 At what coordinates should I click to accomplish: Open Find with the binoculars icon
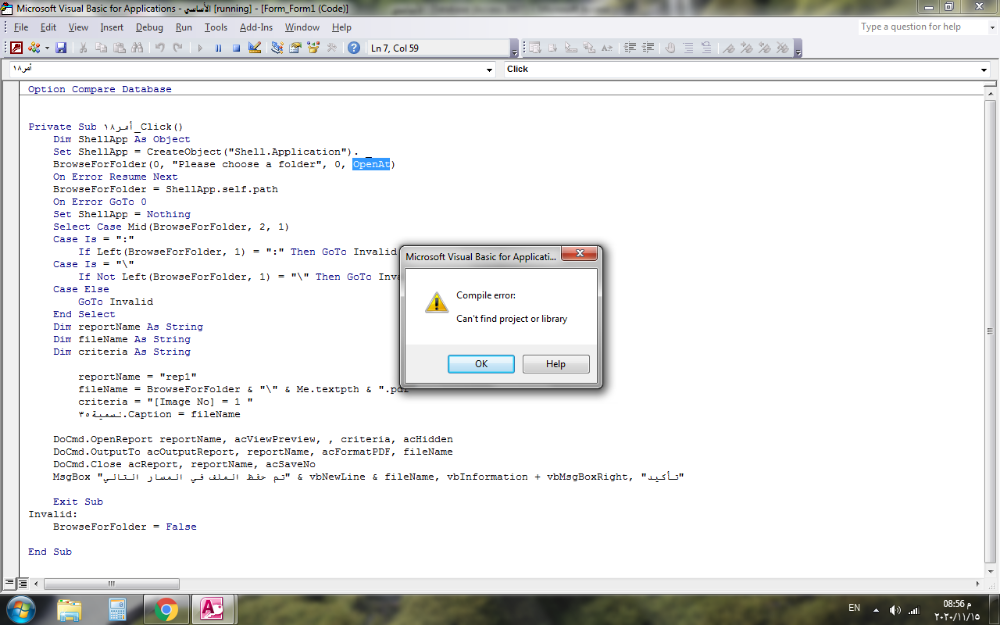(x=137, y=48)
